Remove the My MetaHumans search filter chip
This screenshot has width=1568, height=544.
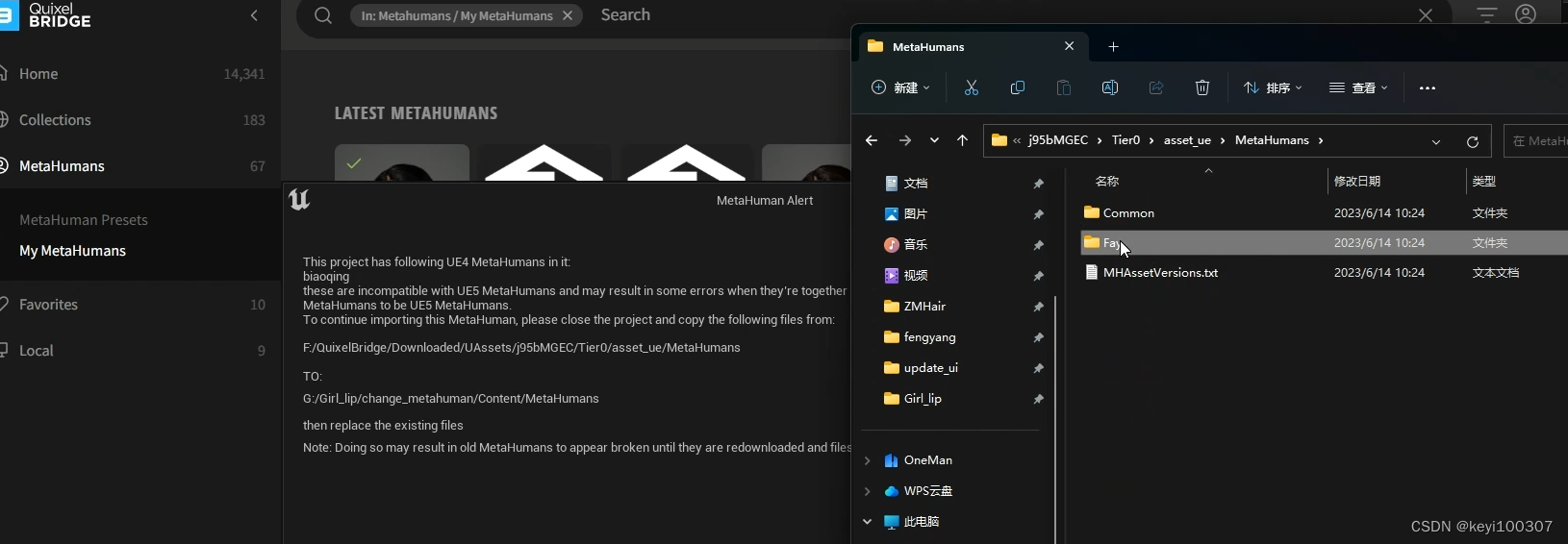[x=568, y=15]
